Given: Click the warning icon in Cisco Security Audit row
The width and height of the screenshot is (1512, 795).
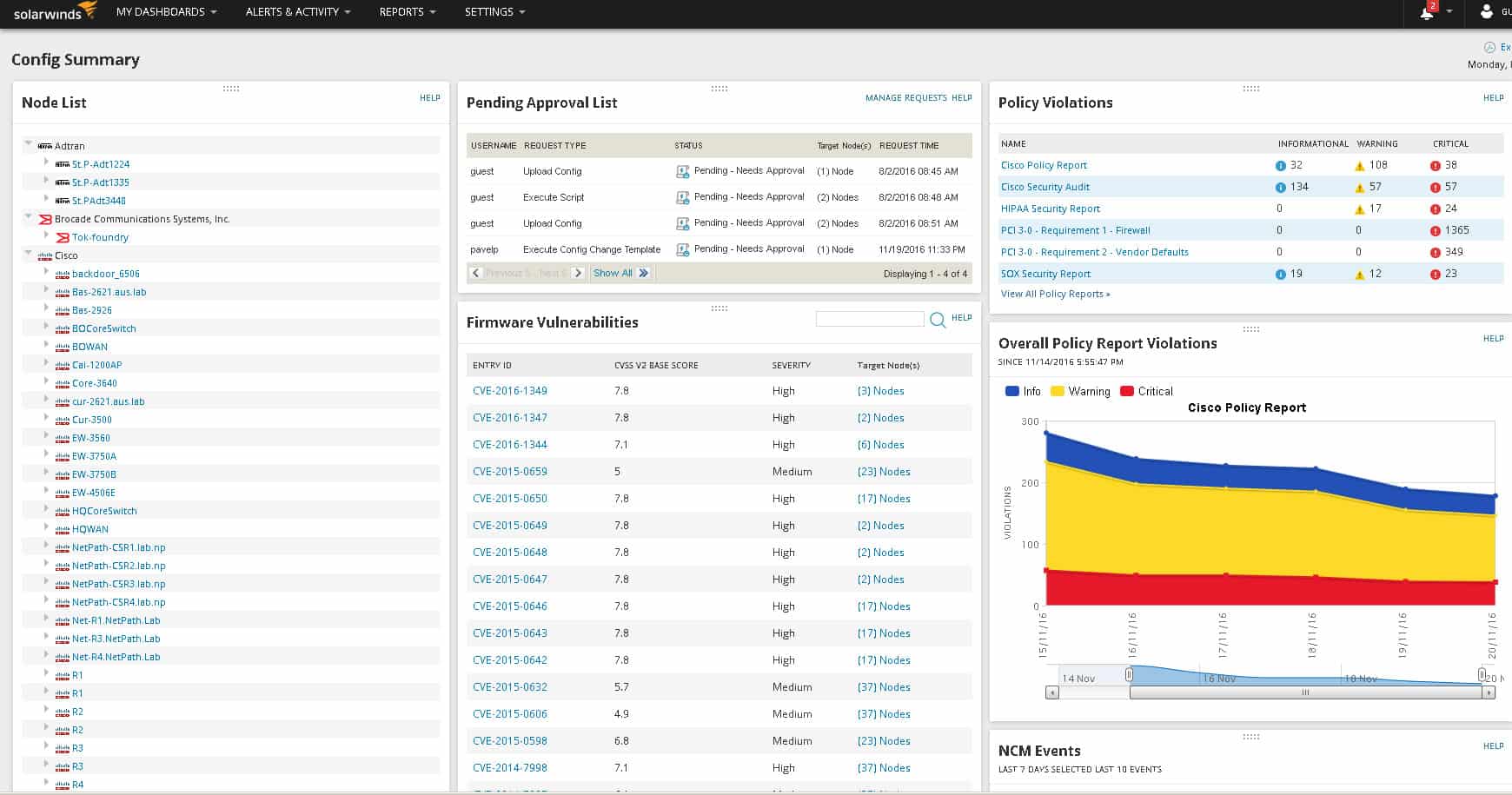Looking at the screenshot, I should [x=1360, y=187].
